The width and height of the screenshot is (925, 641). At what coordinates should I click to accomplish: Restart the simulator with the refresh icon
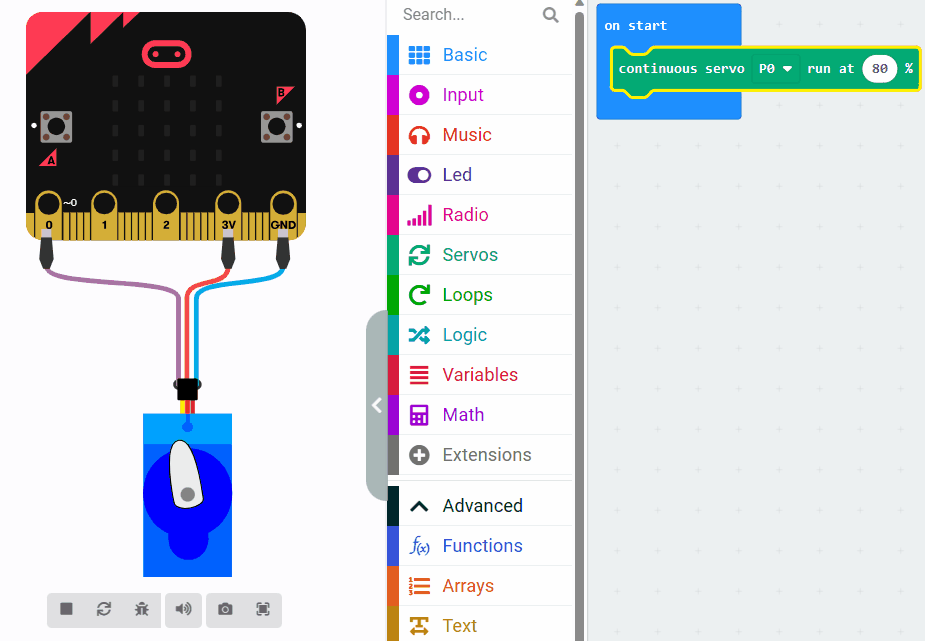coord(103,610)
